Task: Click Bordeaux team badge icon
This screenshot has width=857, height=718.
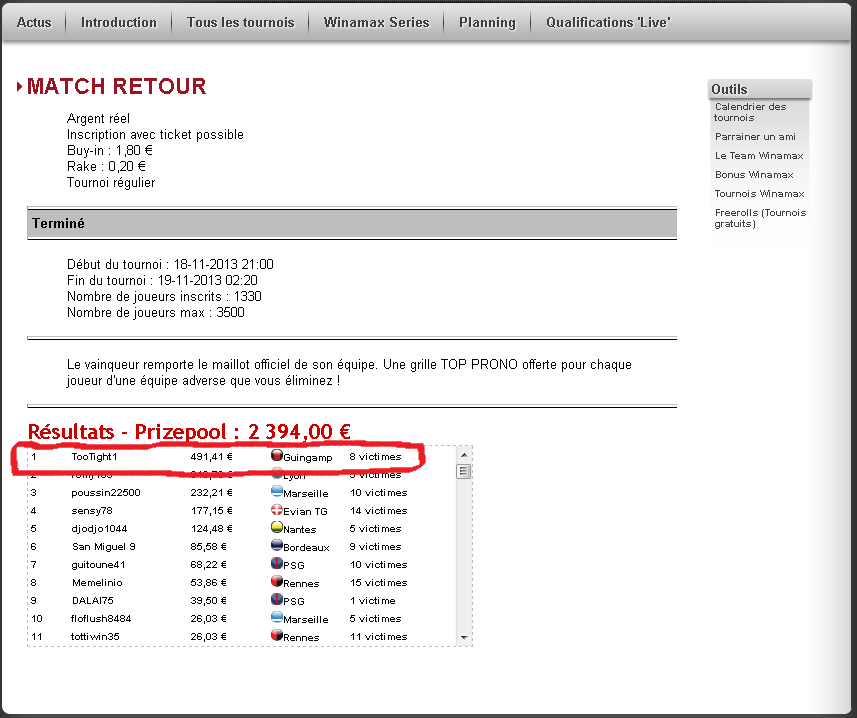Action: pos(277,545)
